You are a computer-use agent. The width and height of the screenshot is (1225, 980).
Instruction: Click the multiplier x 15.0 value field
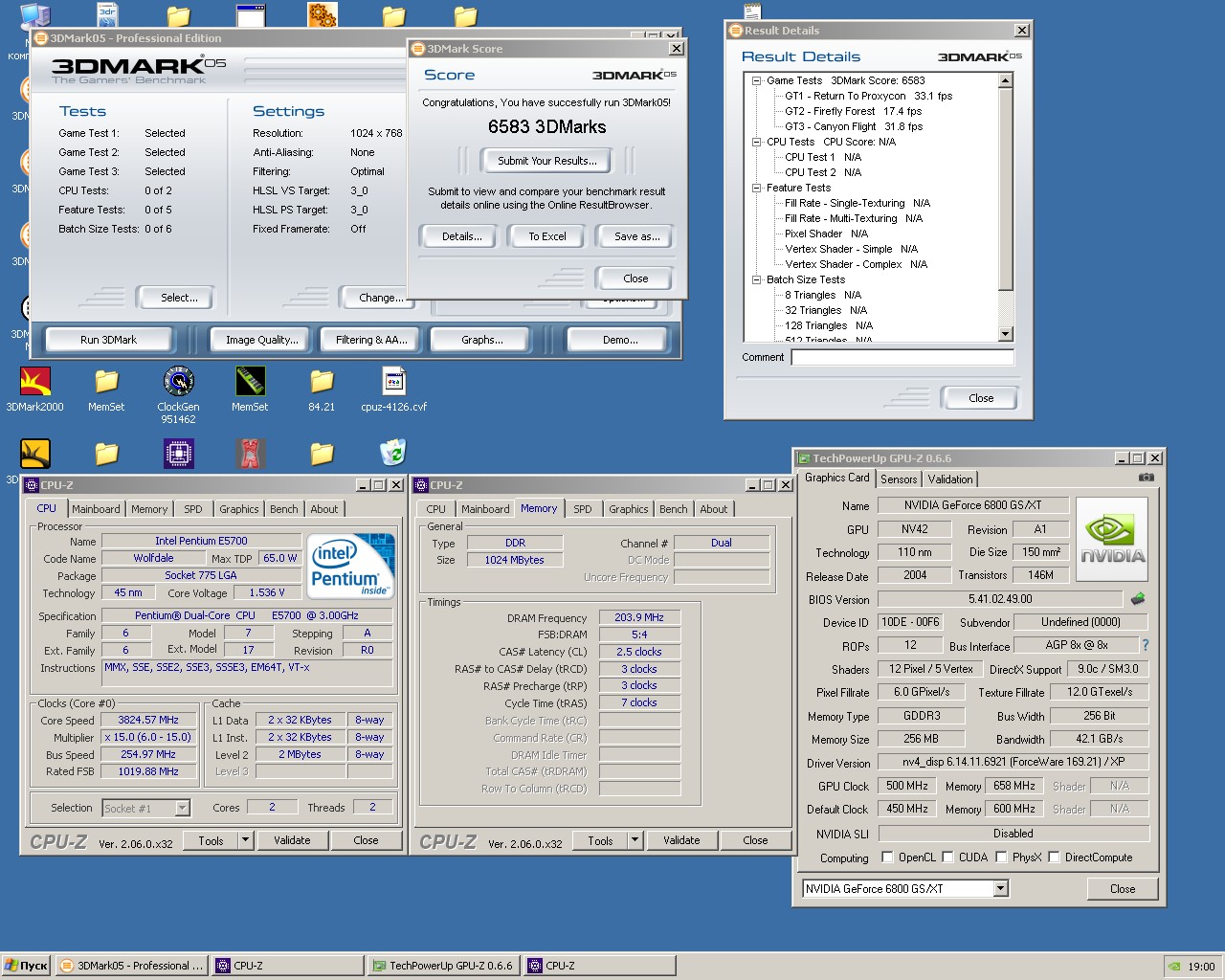(148, 737)
